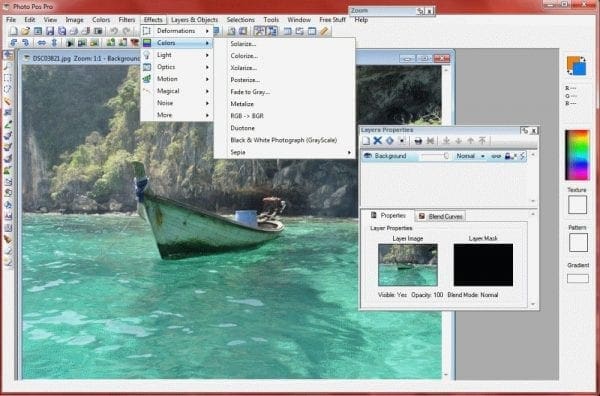Open the Free Stuff menu
The height and width of the screenshot is (396, 600).
point(332,20)
